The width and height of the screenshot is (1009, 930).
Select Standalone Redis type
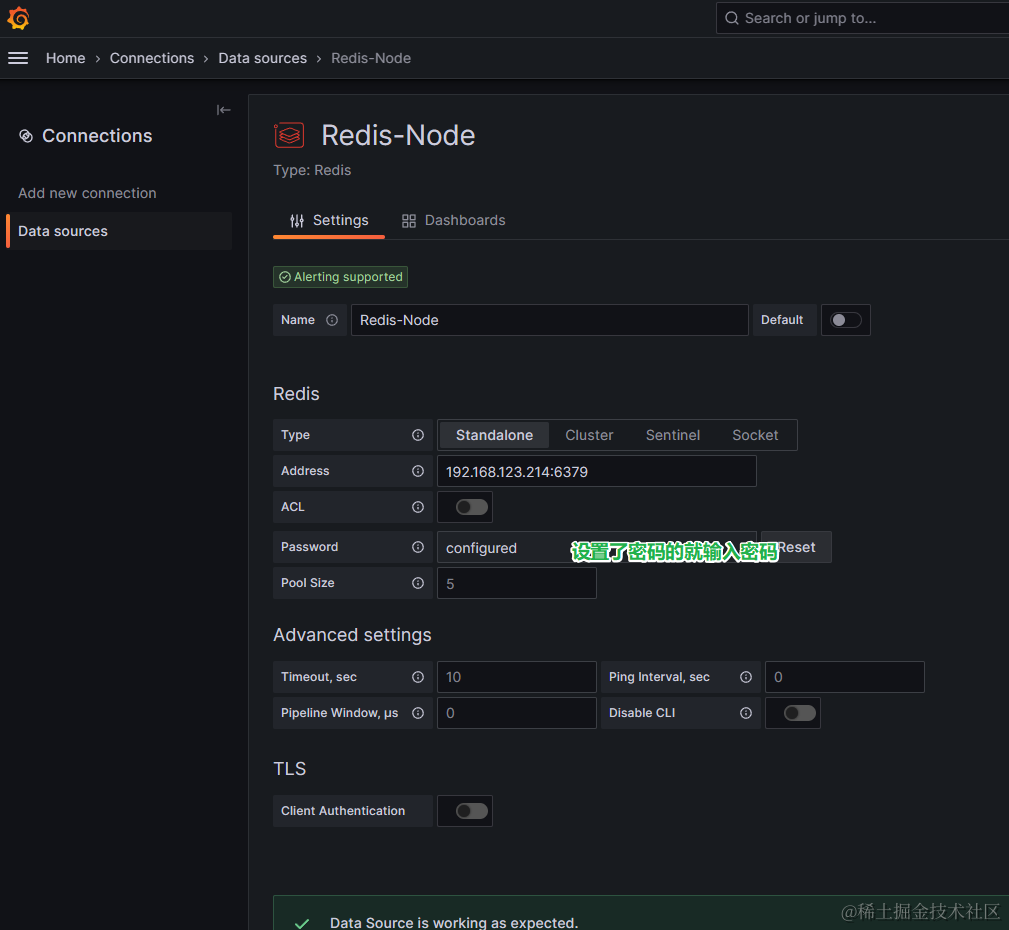point(494,435)
